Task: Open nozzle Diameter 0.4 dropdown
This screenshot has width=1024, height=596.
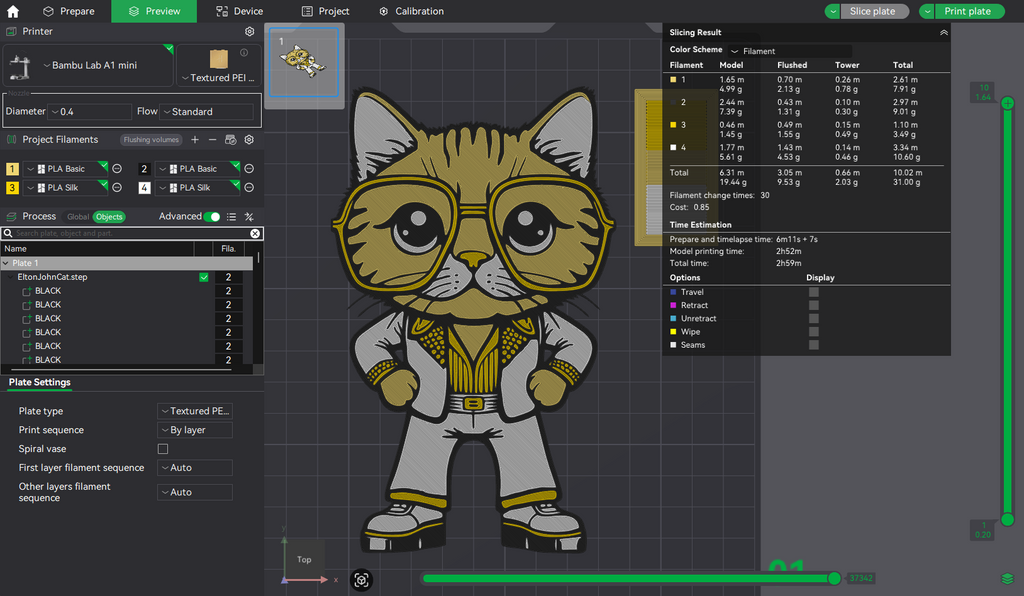Action: click(x=90, y=112)
